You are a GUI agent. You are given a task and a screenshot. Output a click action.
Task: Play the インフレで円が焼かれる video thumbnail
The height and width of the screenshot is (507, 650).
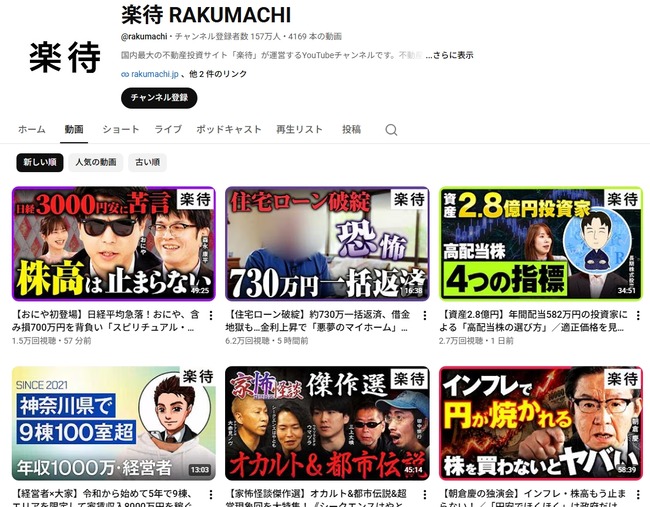[541, 423]
